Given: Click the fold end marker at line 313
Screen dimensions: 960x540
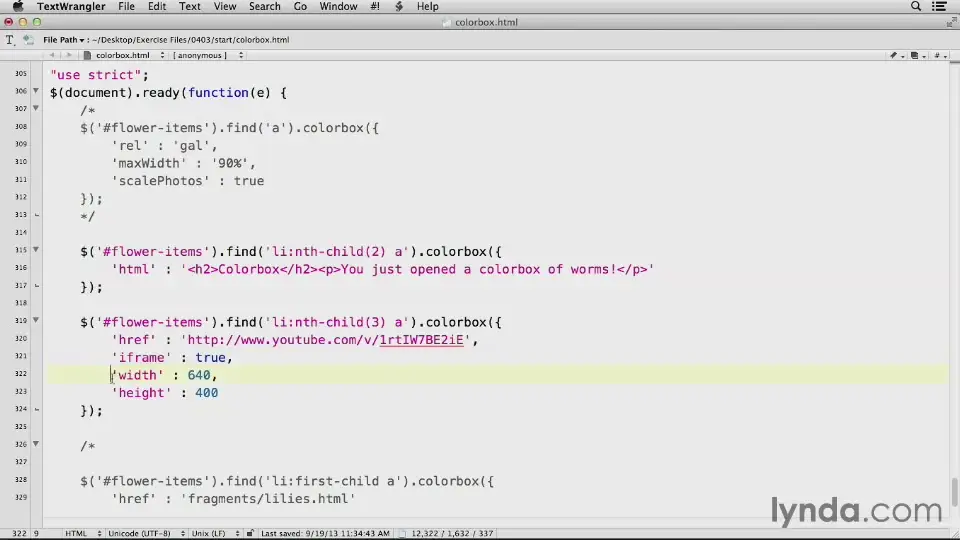Looking at the screenshot, I should [37, 215].
